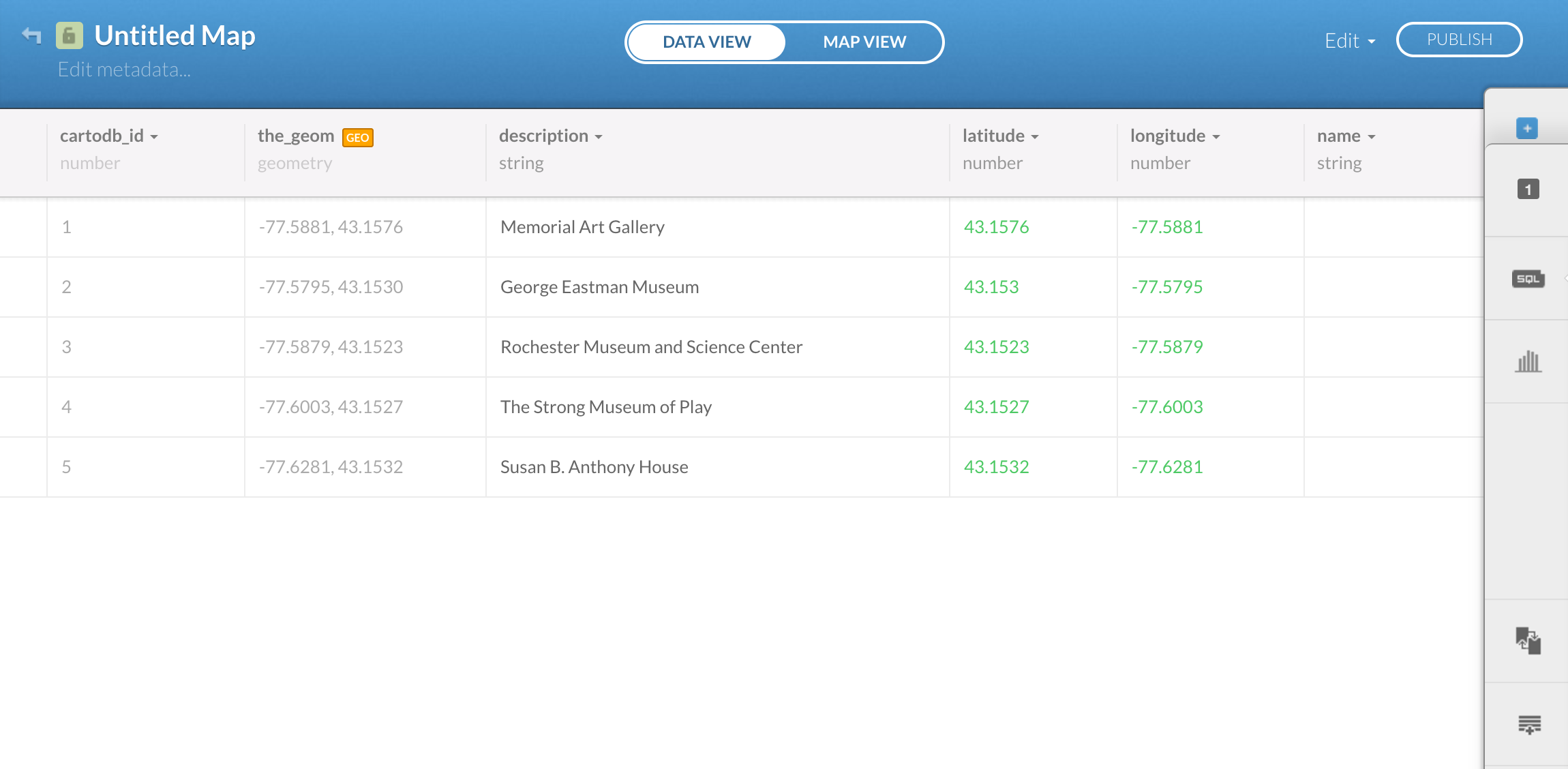Image resolution: width=1568 pixels, height=769 pixels.
Task: Click the back arrow icon
Action: (x=31, y=35)
